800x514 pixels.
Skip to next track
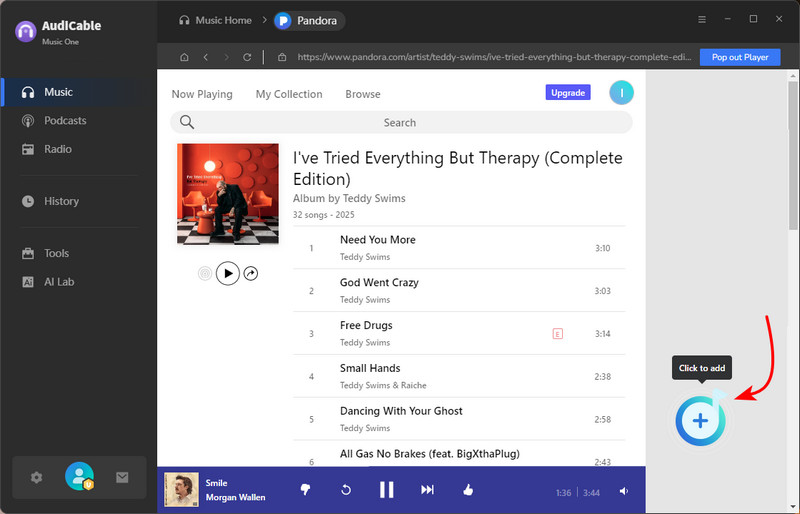pyautogui.click(x=428, y=490)
